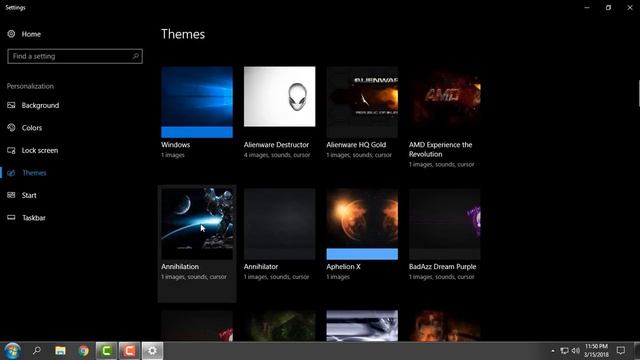Click the Find a setting search box
640x360 pixels.
75,56
